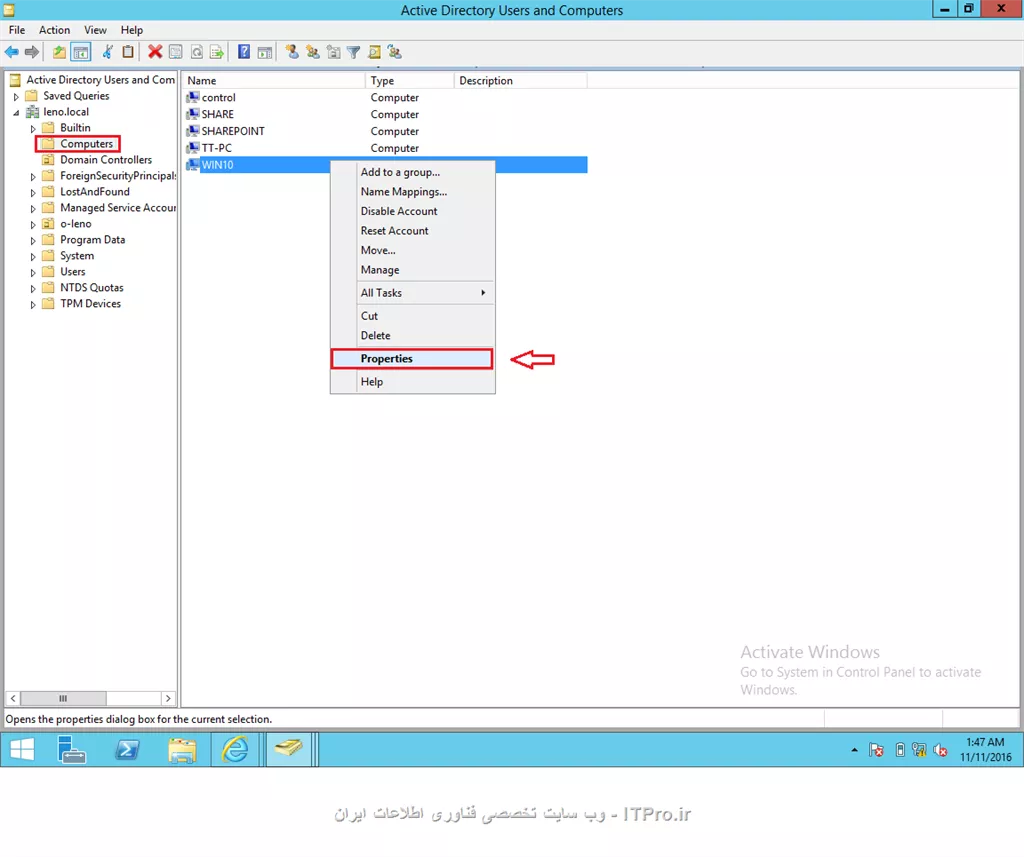Click the Back arrow toolbar icon
Screen dimensions: 1024x857
(x=12, y=52)
